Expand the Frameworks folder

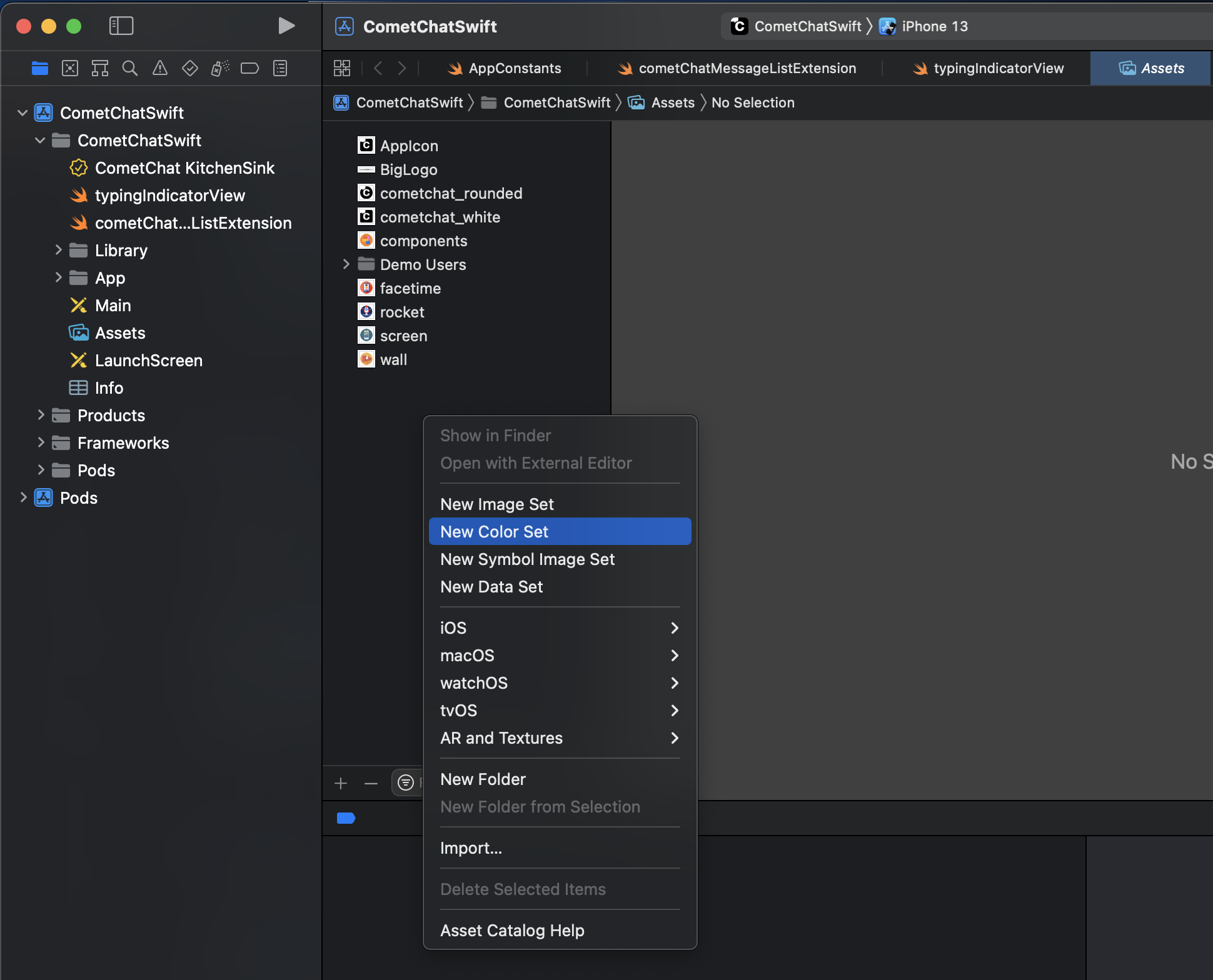tap(41, 442)
